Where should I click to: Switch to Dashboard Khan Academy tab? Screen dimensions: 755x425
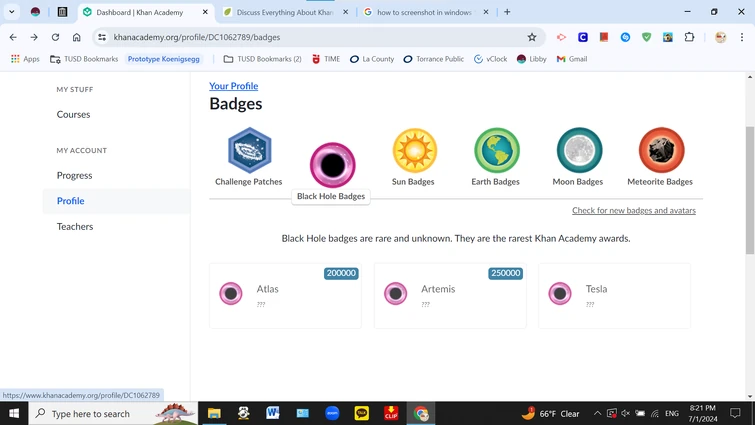(140, 12)
